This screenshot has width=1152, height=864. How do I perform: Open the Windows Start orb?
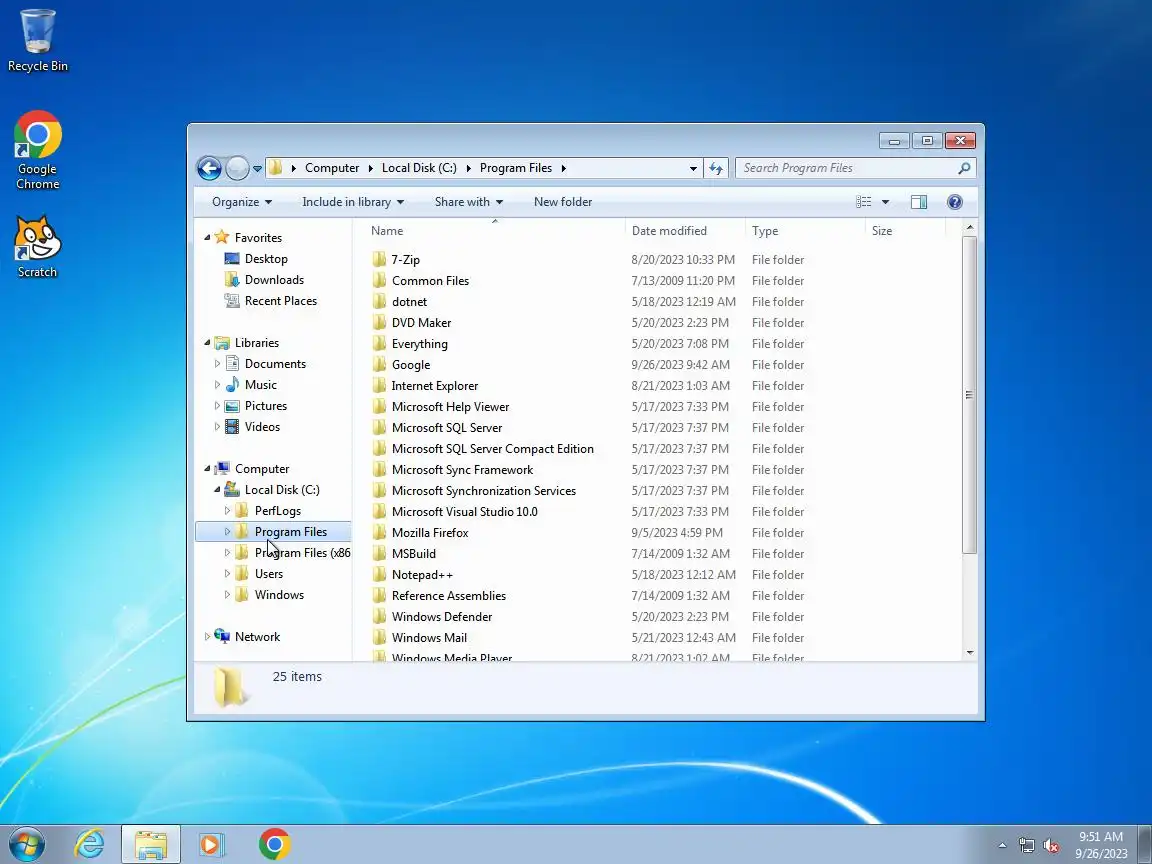coord(26,844)
